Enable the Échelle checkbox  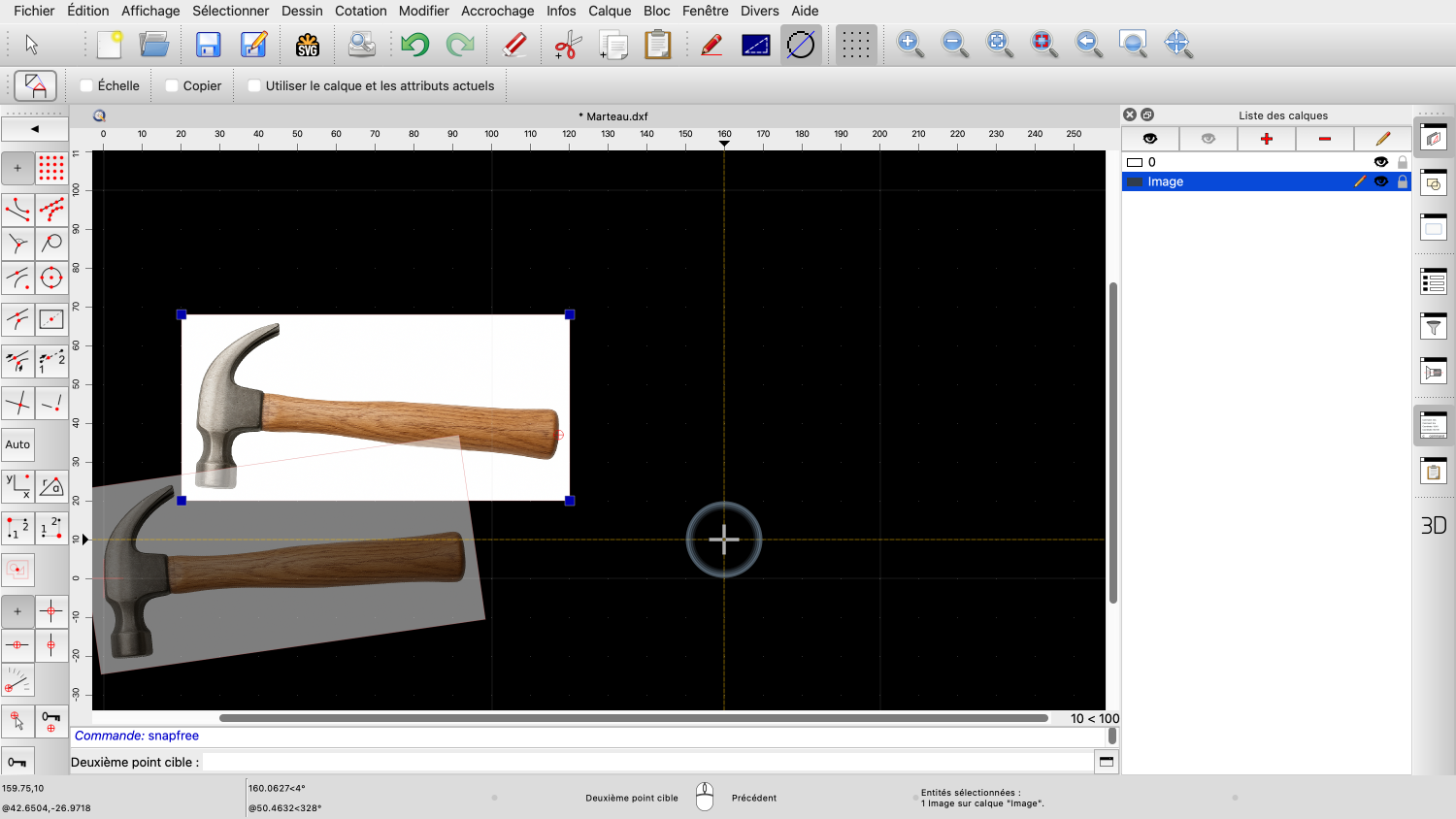point(86,85)
